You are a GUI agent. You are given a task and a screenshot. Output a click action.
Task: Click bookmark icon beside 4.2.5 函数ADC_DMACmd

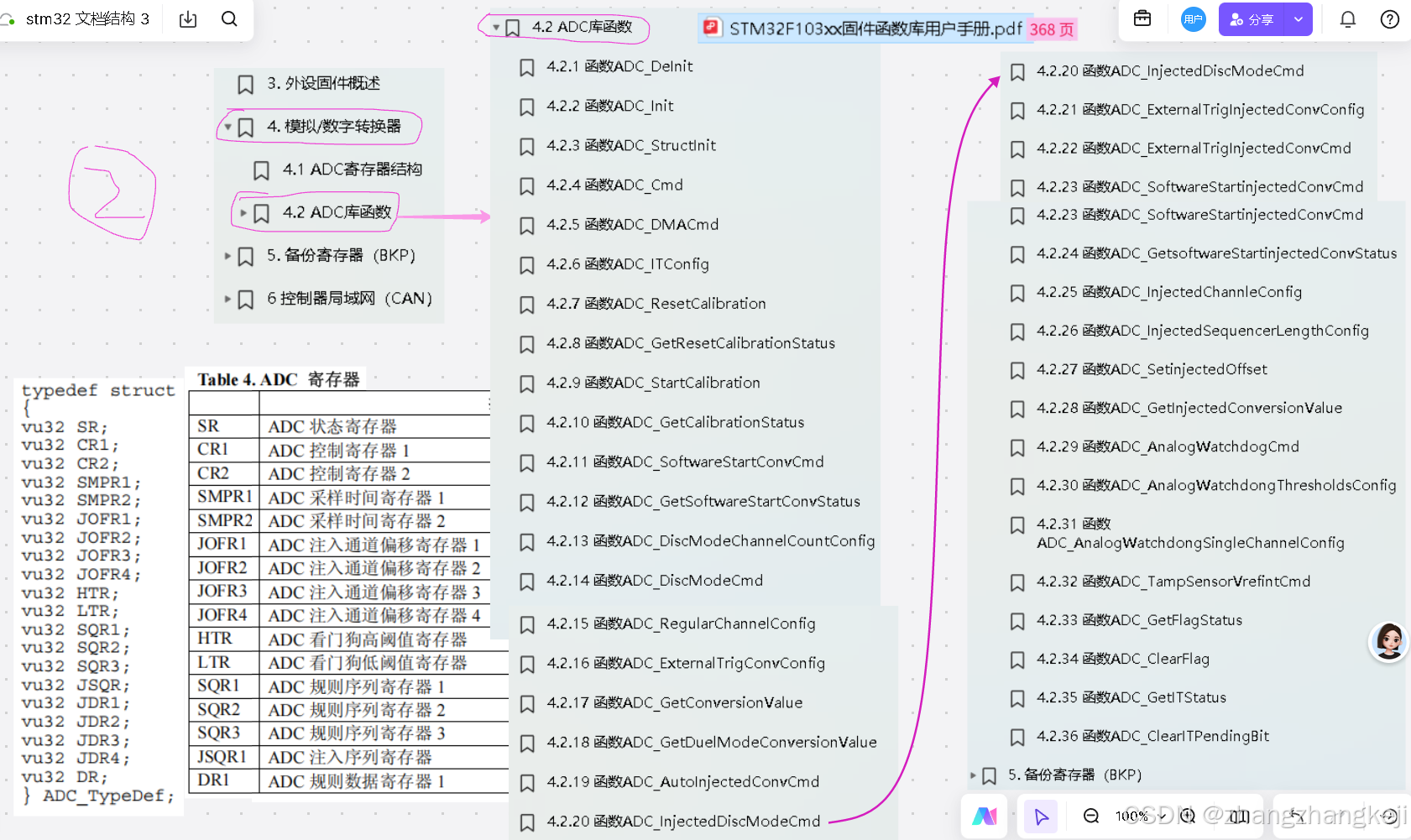[x=527, y=225]
